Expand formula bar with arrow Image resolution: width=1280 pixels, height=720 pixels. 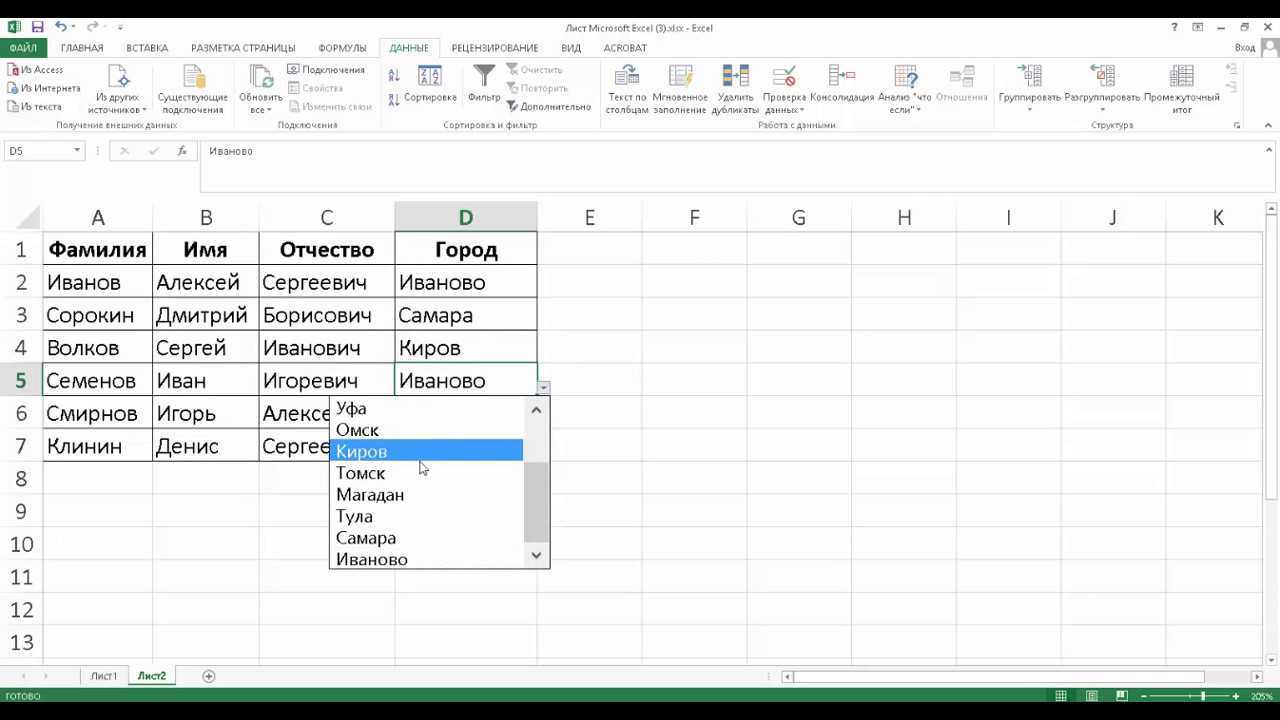point(1269,151)
